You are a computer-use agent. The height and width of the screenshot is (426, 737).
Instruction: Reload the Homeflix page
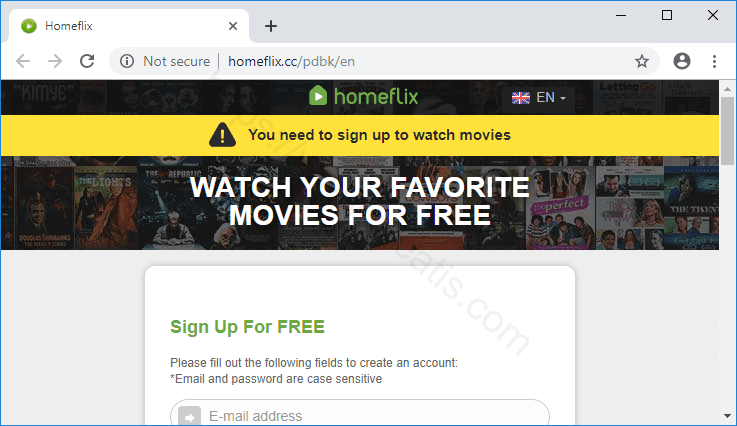click(87, 61)
